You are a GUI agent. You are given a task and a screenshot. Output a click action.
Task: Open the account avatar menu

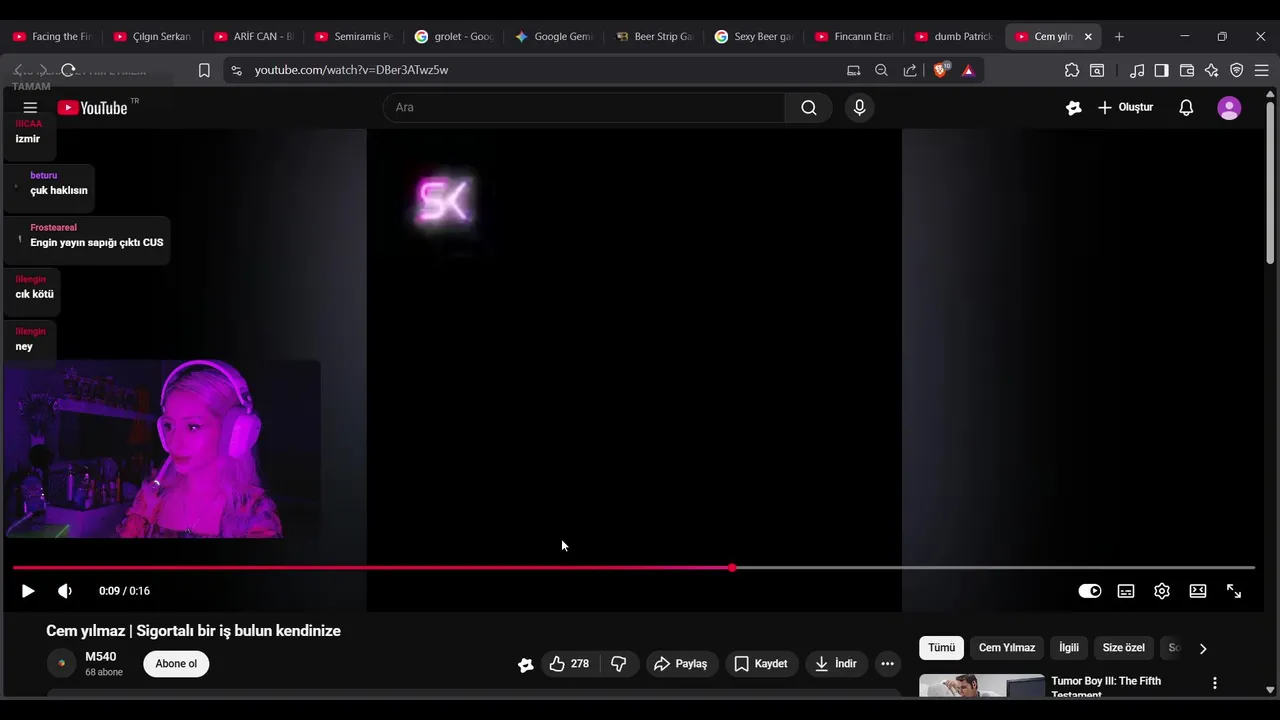[x=1229, y=108]
